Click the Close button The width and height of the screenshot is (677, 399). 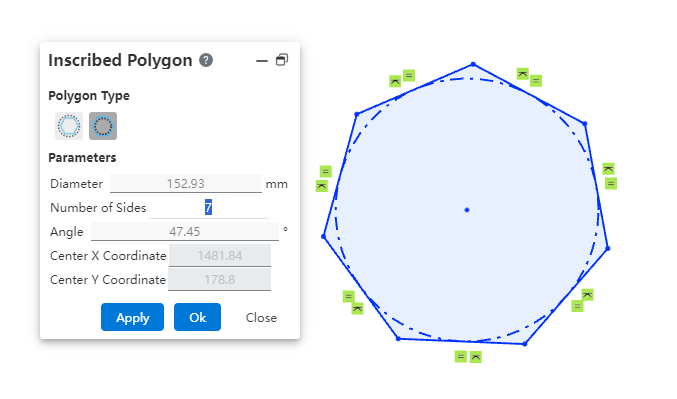pyautogui.click(x=261, y=318)
